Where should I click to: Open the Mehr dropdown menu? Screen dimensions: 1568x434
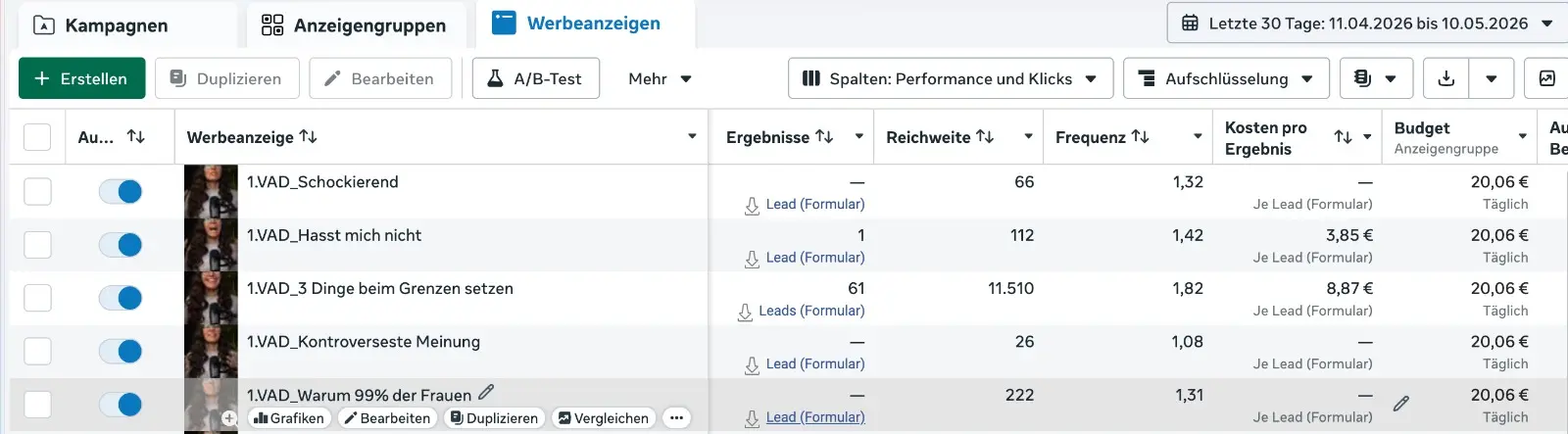[660, 78]
